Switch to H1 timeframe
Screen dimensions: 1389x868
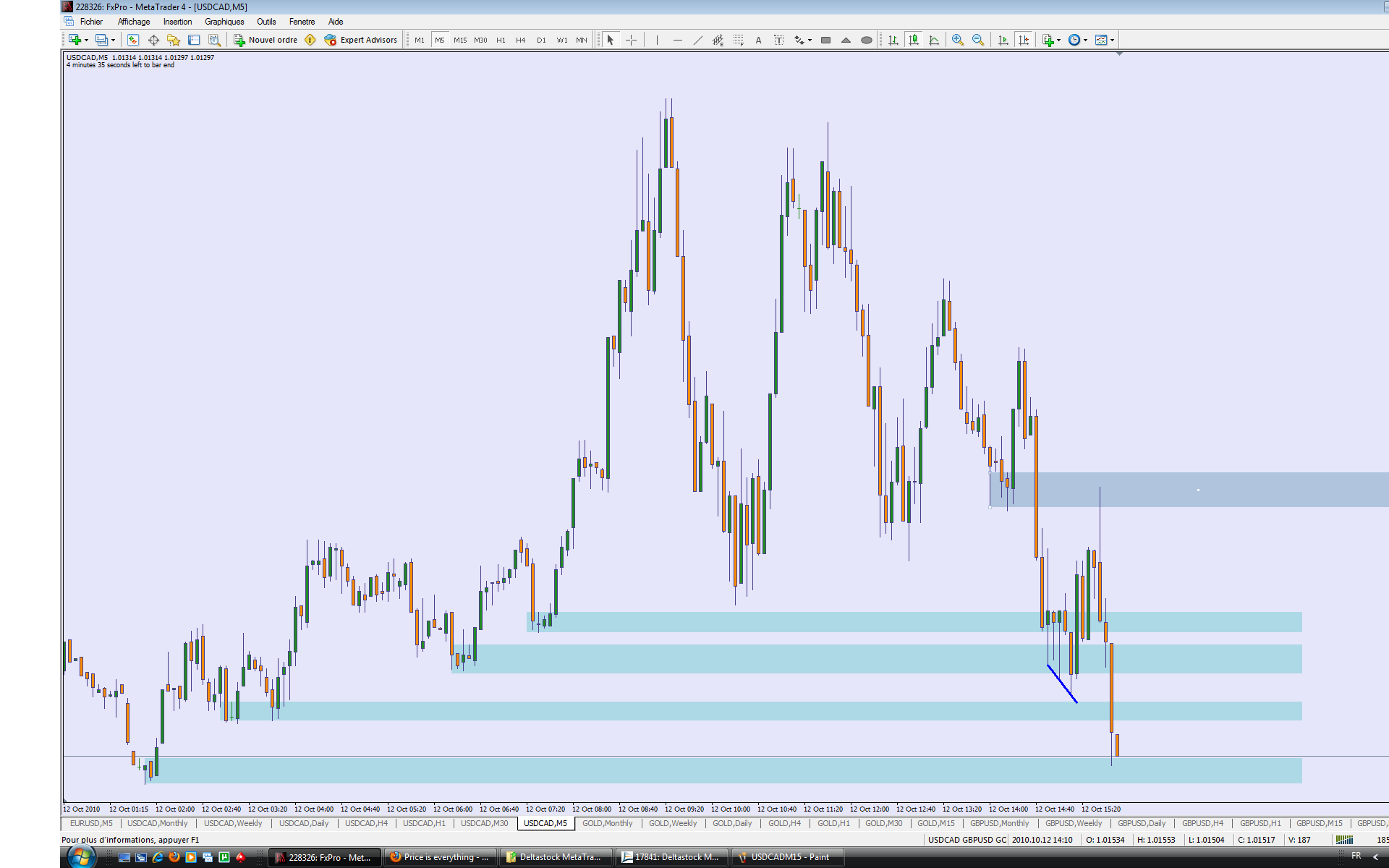[x=501, y=40]
